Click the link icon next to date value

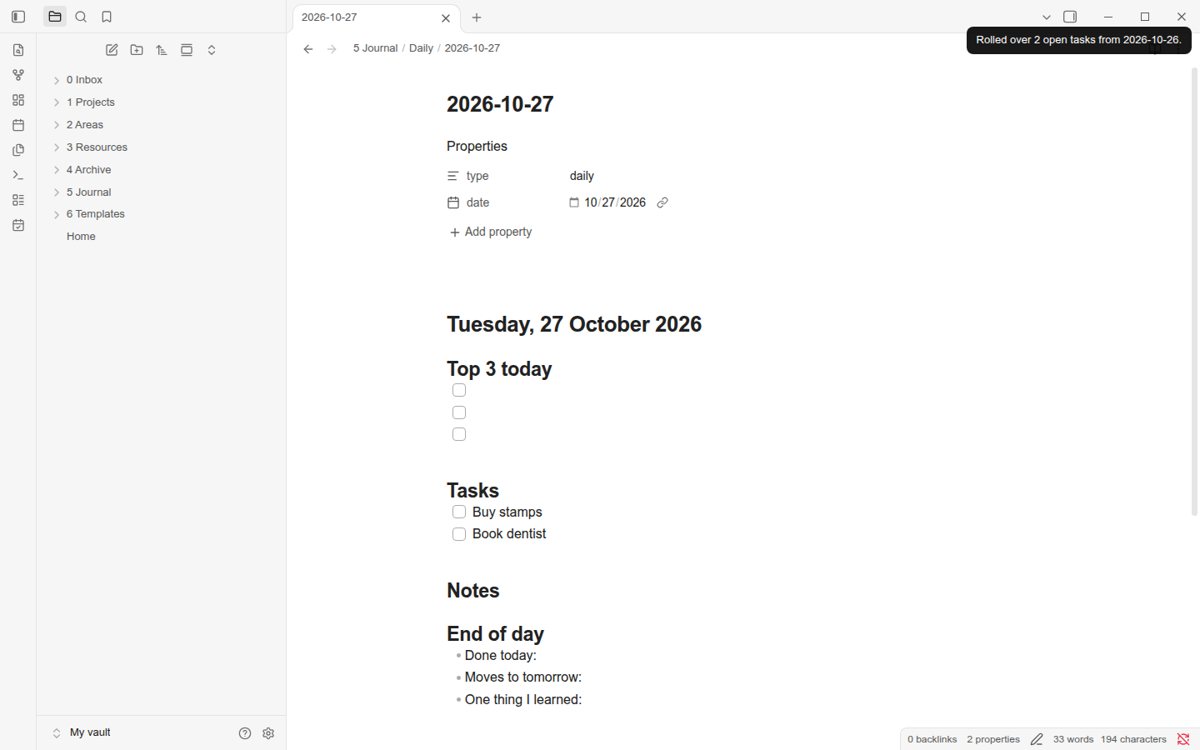[662, 202]
